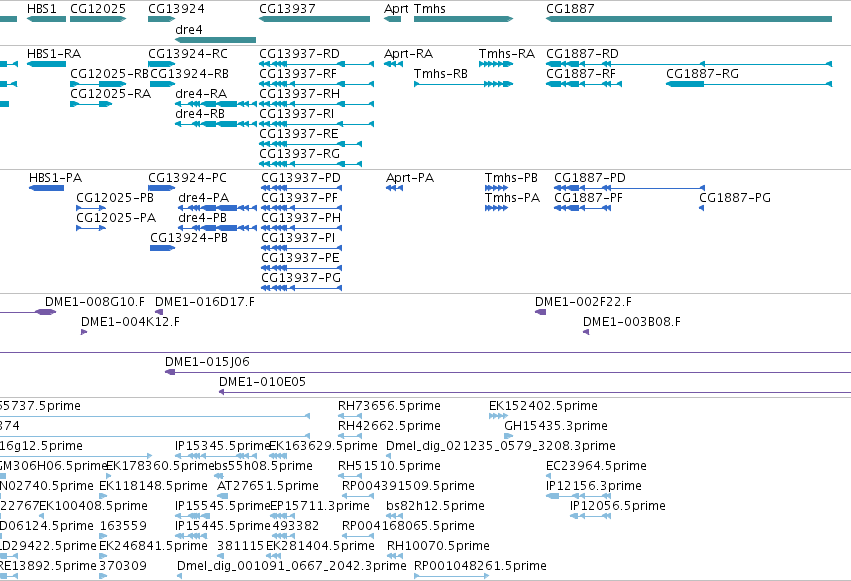Select protein dre4-PA
This screenshot has height=581, width=851.
point(204,198)
